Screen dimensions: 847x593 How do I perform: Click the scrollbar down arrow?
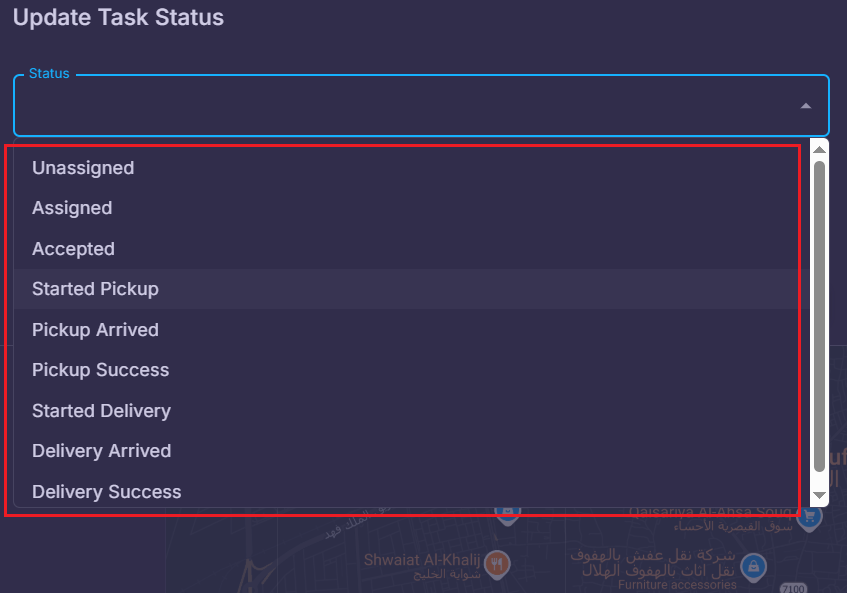coord(819,495)
